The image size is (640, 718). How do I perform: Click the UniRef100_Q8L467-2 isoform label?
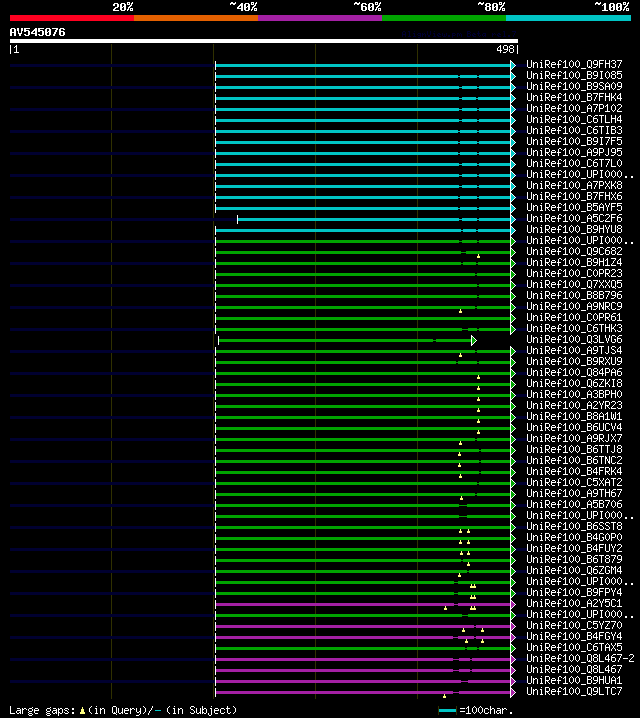tap(580, 658)
